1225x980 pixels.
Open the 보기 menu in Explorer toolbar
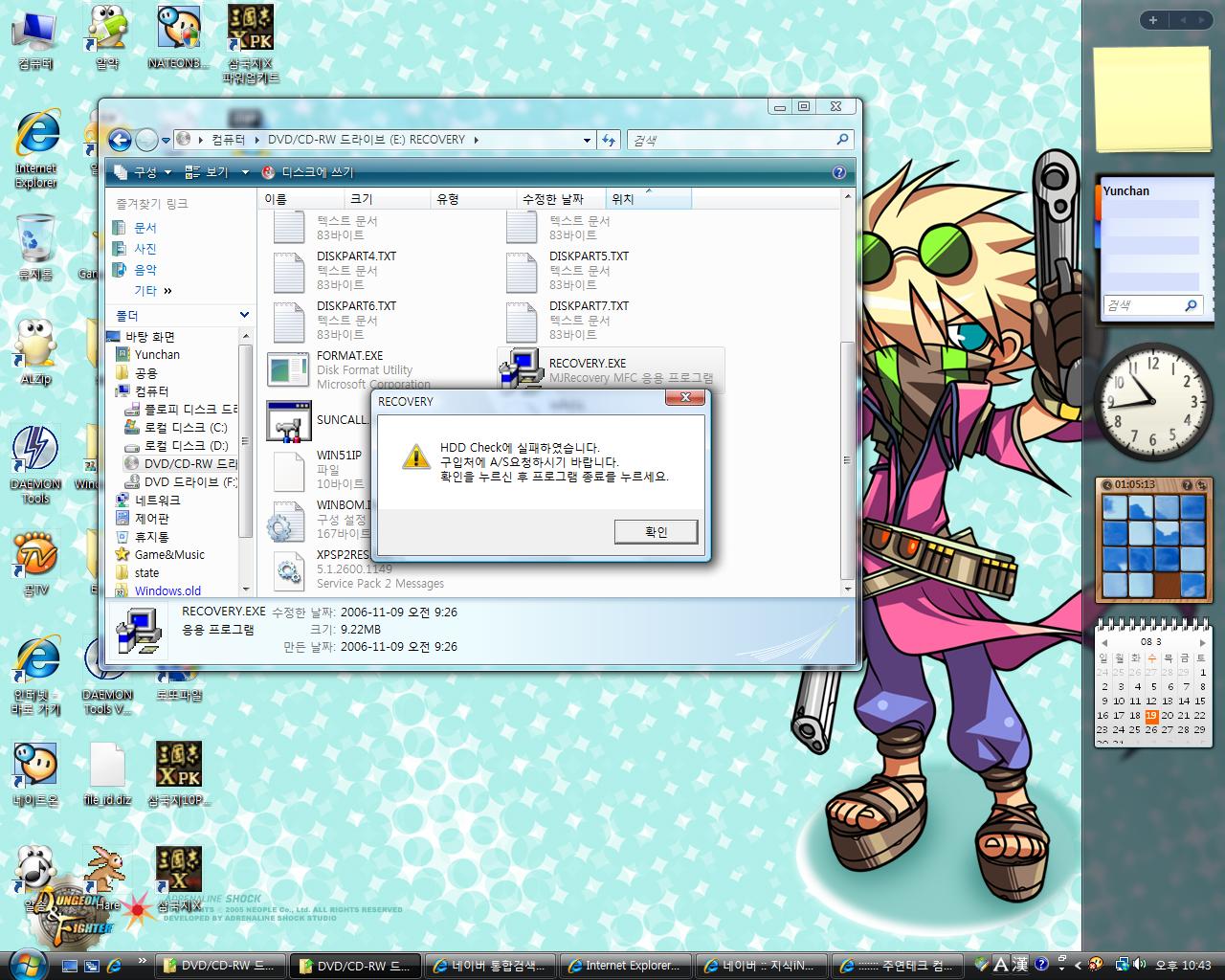tap(208, 172)
